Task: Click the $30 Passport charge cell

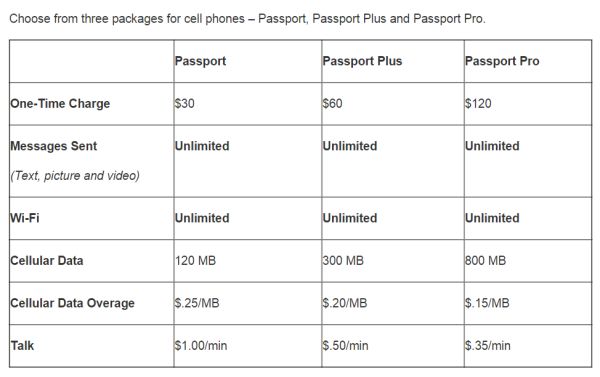Action: (x=184, y=103)
